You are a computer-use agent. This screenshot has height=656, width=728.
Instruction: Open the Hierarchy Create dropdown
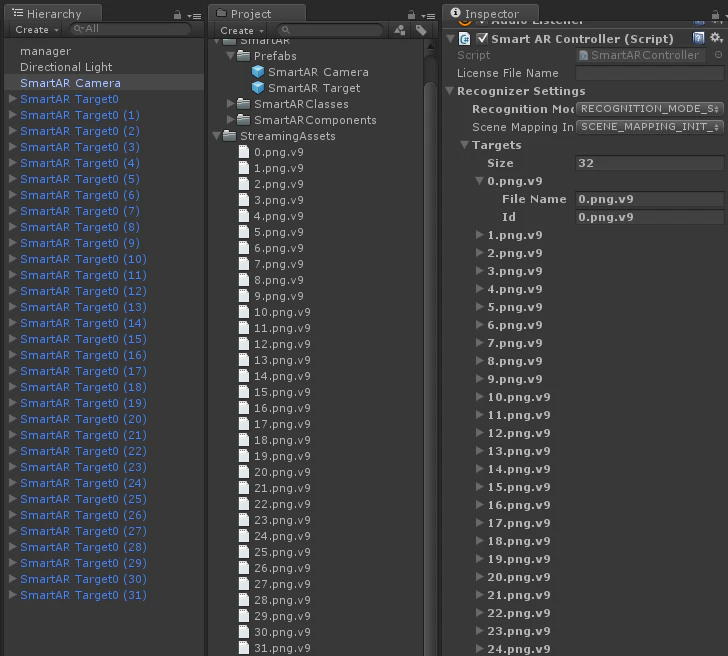tap(37, 30)
